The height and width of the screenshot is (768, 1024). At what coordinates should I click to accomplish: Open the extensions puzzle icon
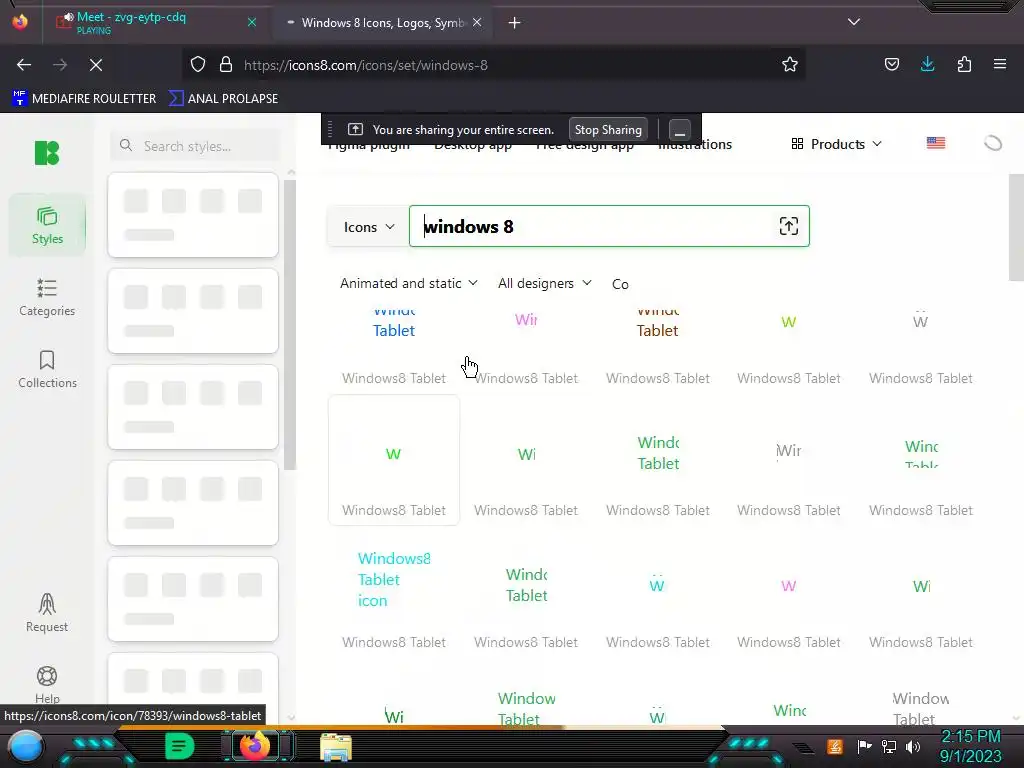[964, 64]
